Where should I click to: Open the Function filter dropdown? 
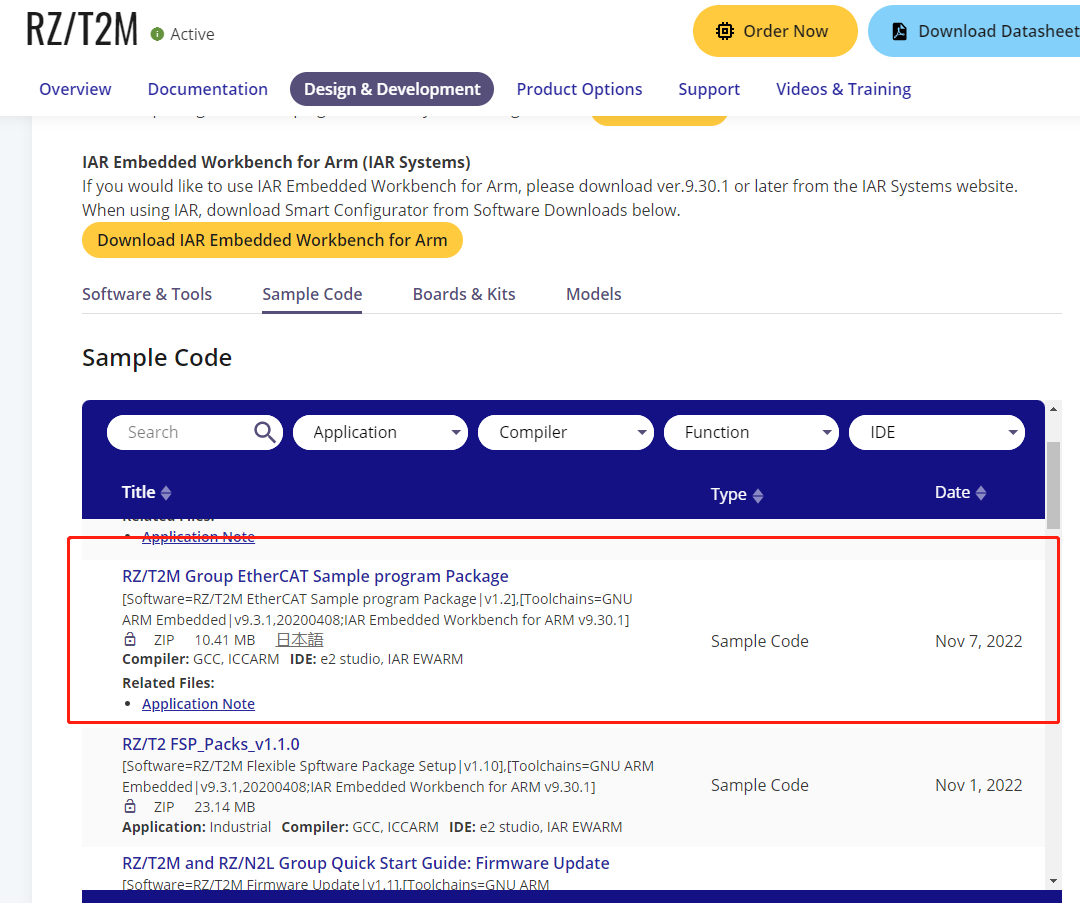(750, 432)
